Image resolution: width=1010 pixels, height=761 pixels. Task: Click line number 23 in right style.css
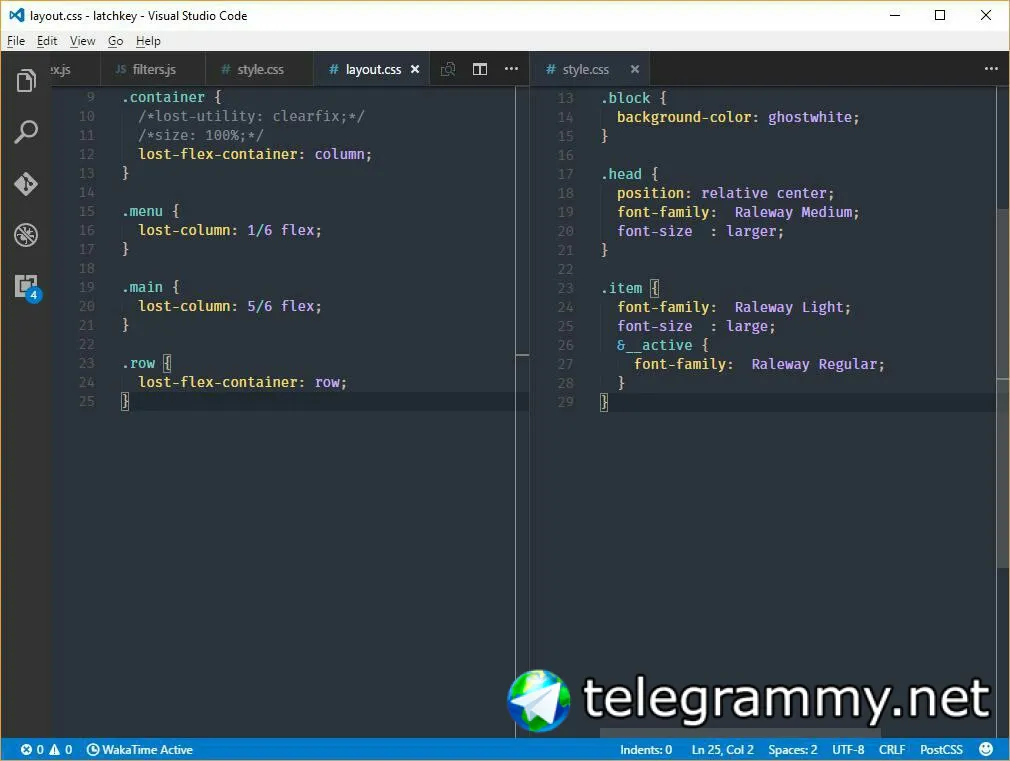tap(565, 288)
